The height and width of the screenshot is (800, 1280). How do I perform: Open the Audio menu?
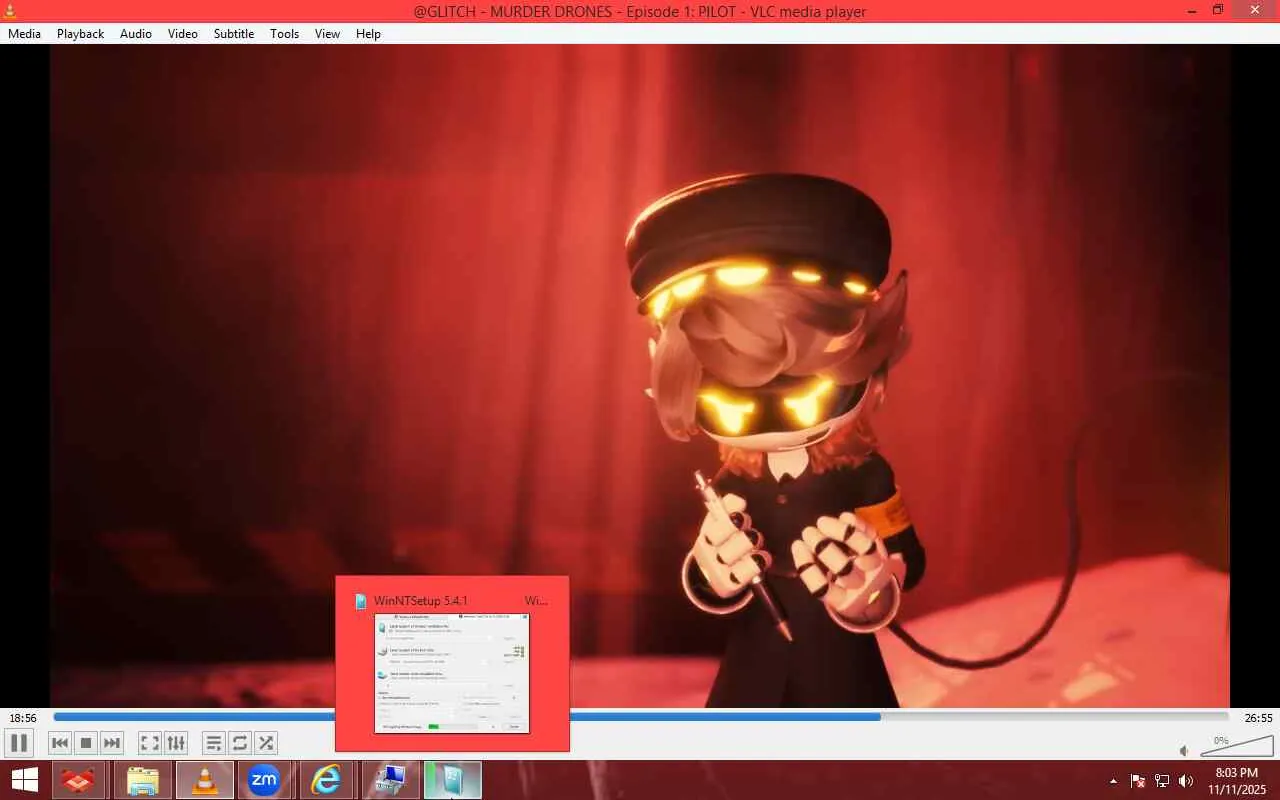pyautogui.click(x=136, y=33)
